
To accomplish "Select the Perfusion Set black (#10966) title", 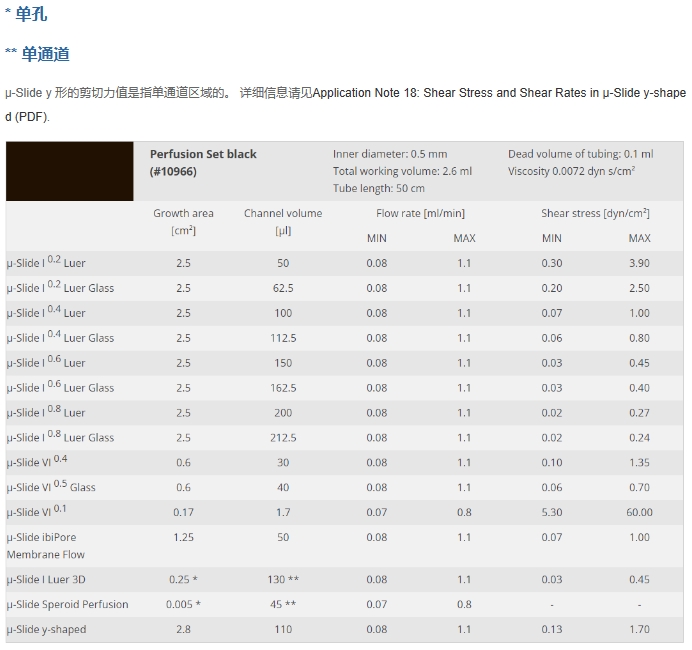I will pos(203,162).
